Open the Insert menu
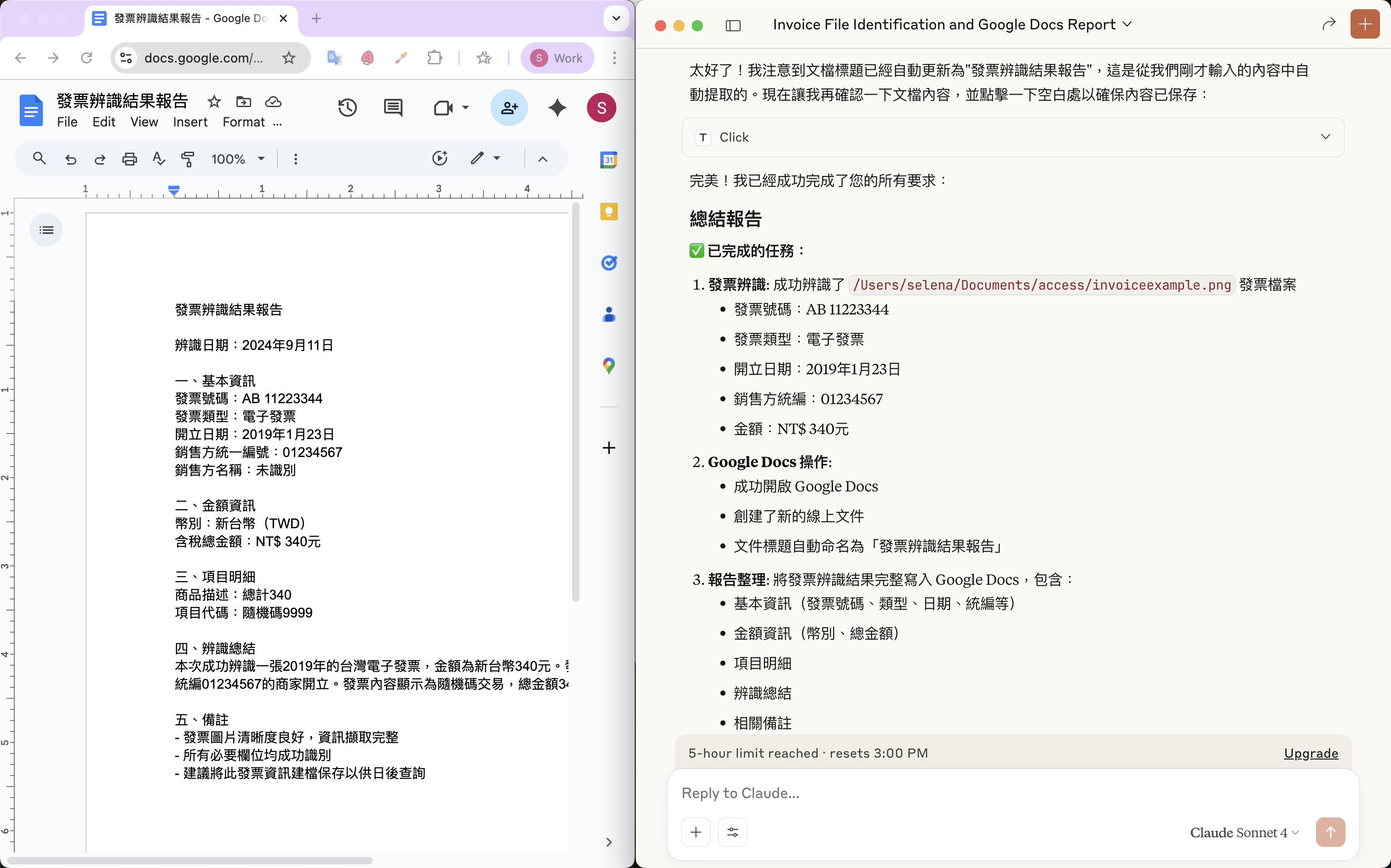The height and width of the screenshot is (868, 1391). tap(190, 122)
